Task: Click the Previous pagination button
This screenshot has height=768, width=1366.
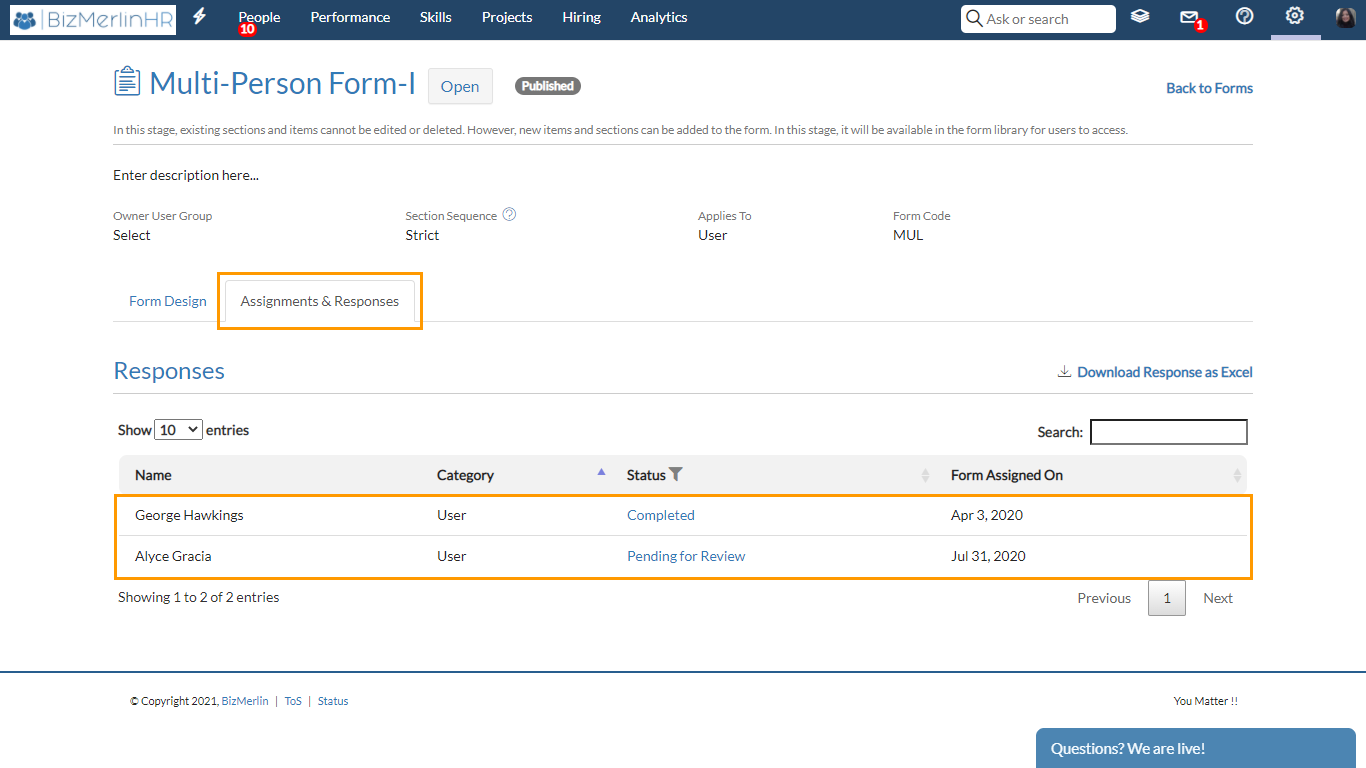Action: (1104, 598)
